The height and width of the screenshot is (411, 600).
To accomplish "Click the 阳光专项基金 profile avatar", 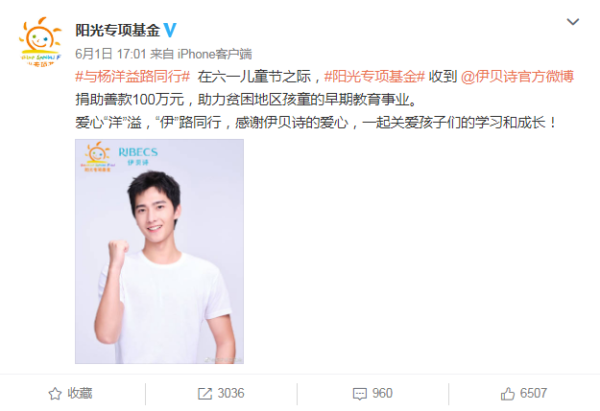I will tap(40, 41).
